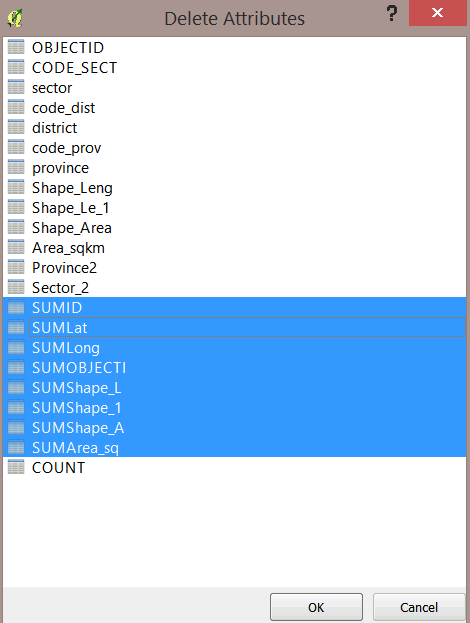The image size is (470, 623).
Task: Select the code_dist field
Action: 234,107
